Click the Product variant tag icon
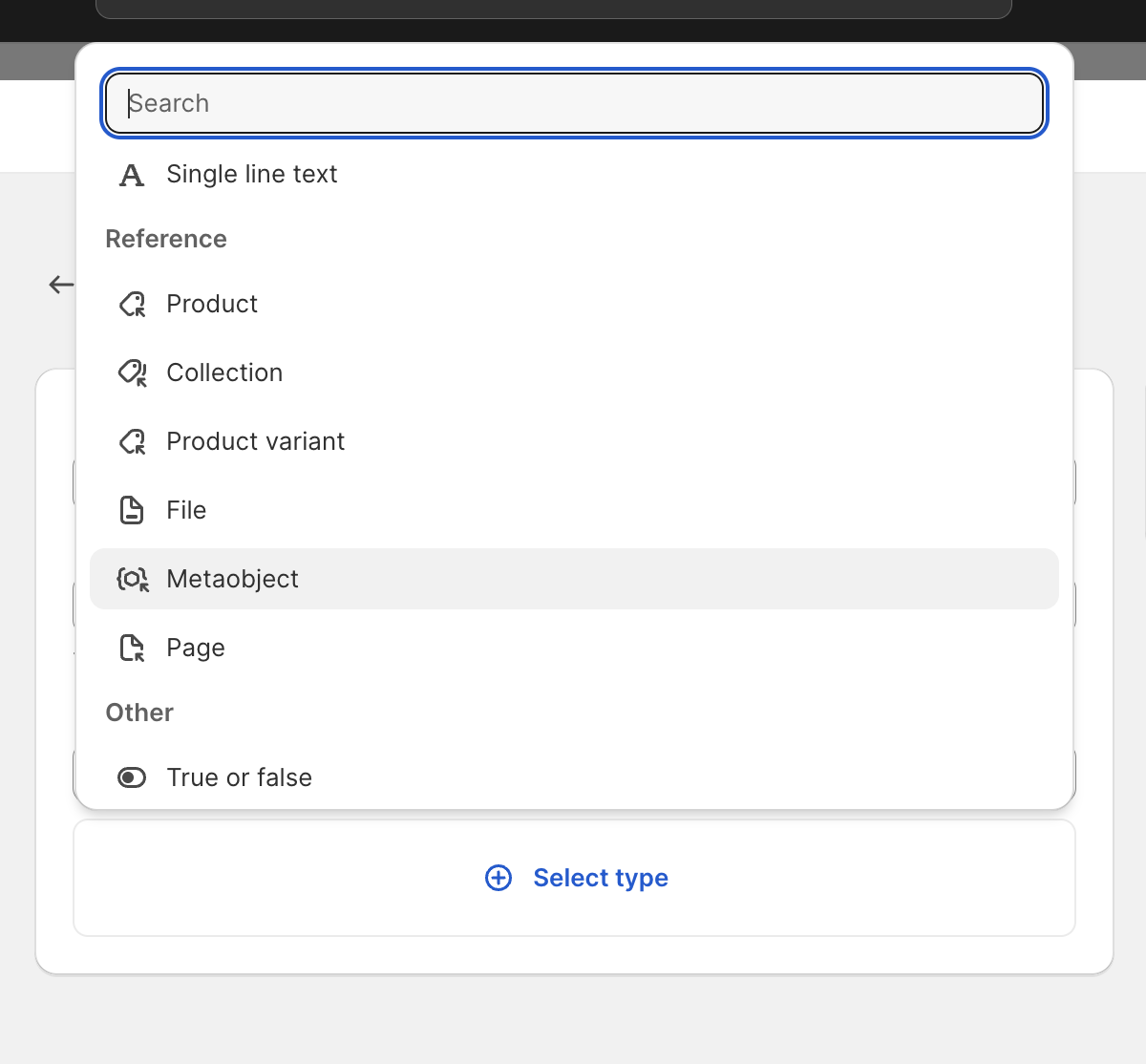This screenshot has height=1064, width=1146. (132, 442)
